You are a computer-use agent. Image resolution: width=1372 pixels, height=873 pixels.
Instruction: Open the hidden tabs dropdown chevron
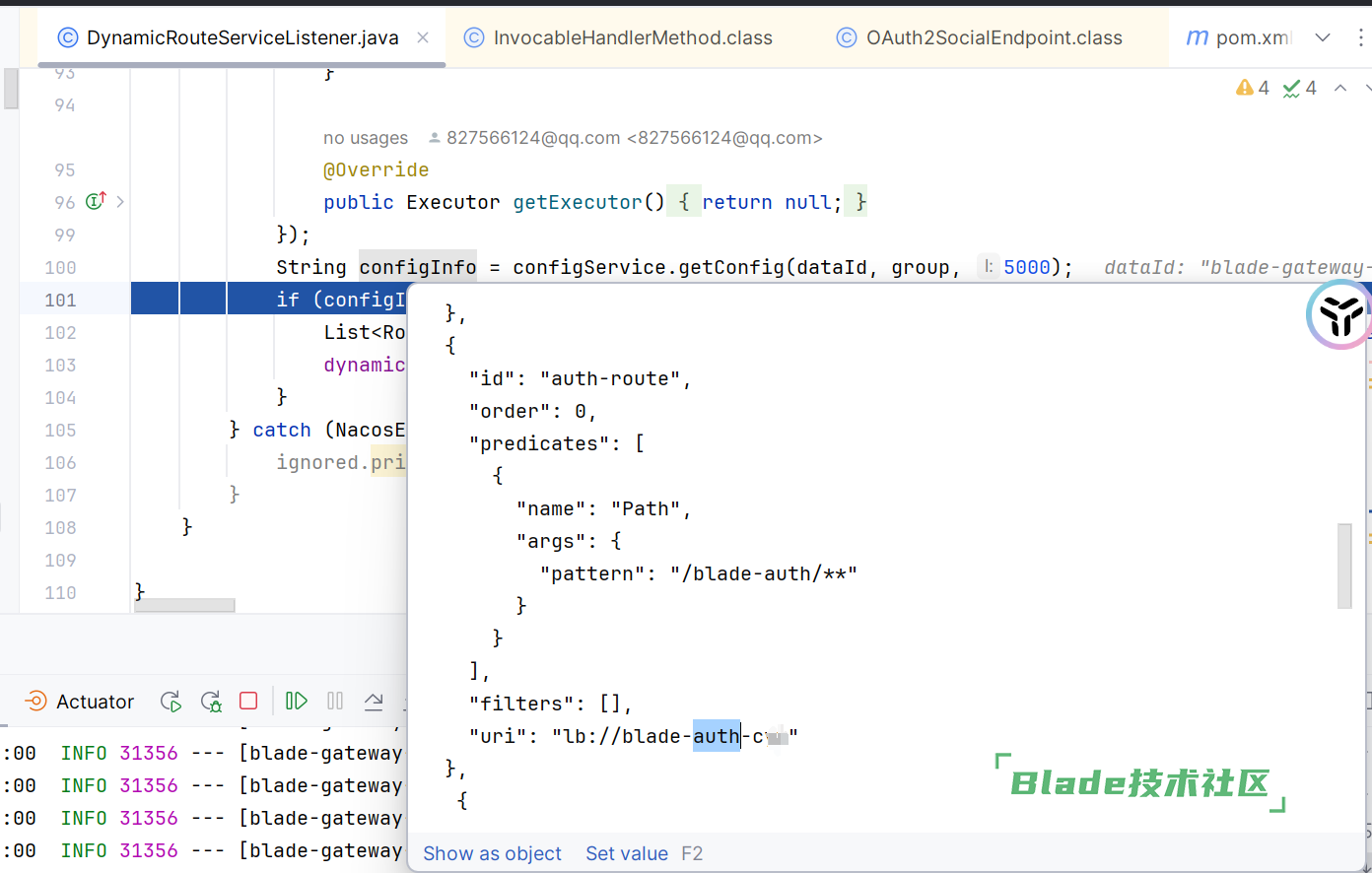tap(1323, 37)
